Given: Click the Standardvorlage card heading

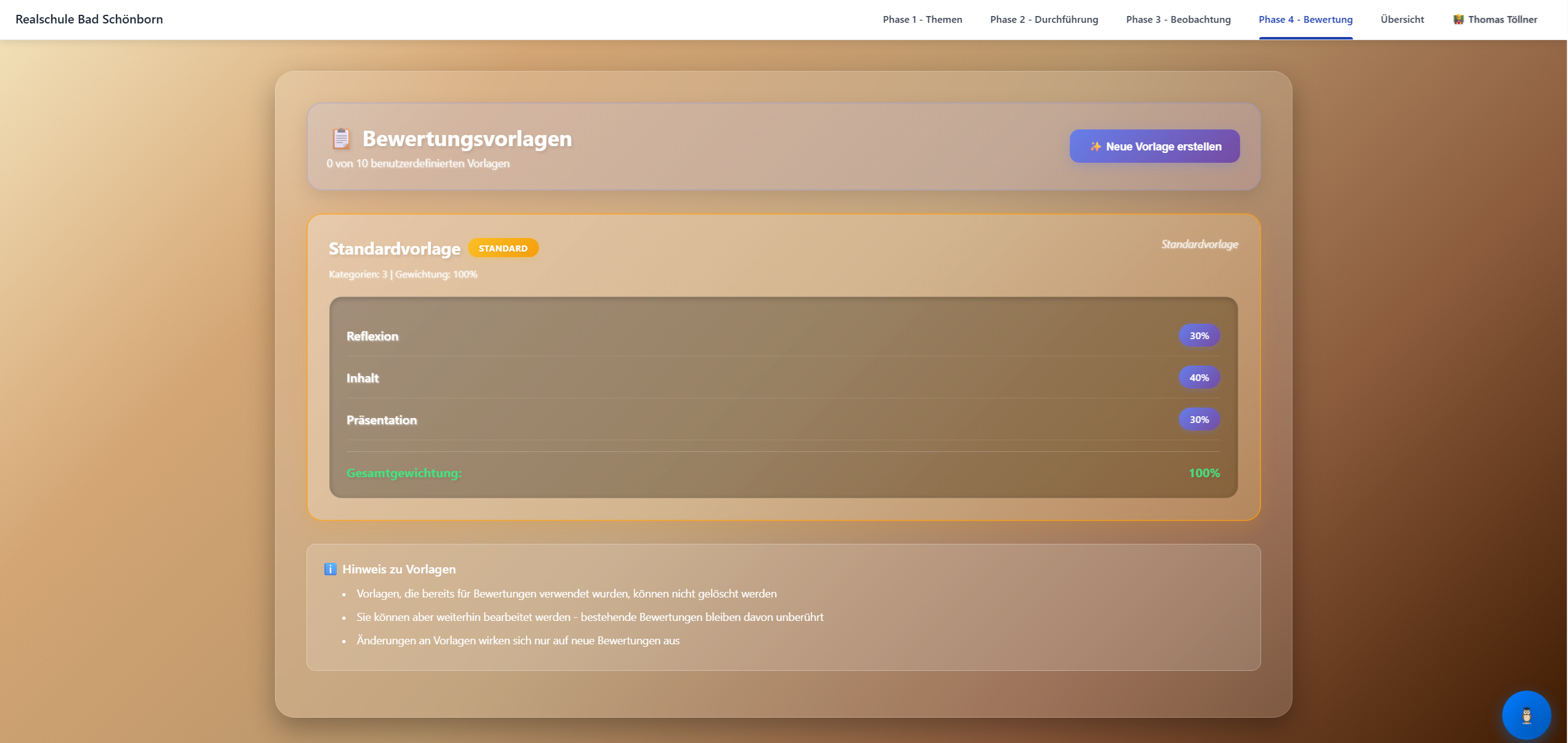Looking at the screenshot, I should pos(394,249).
